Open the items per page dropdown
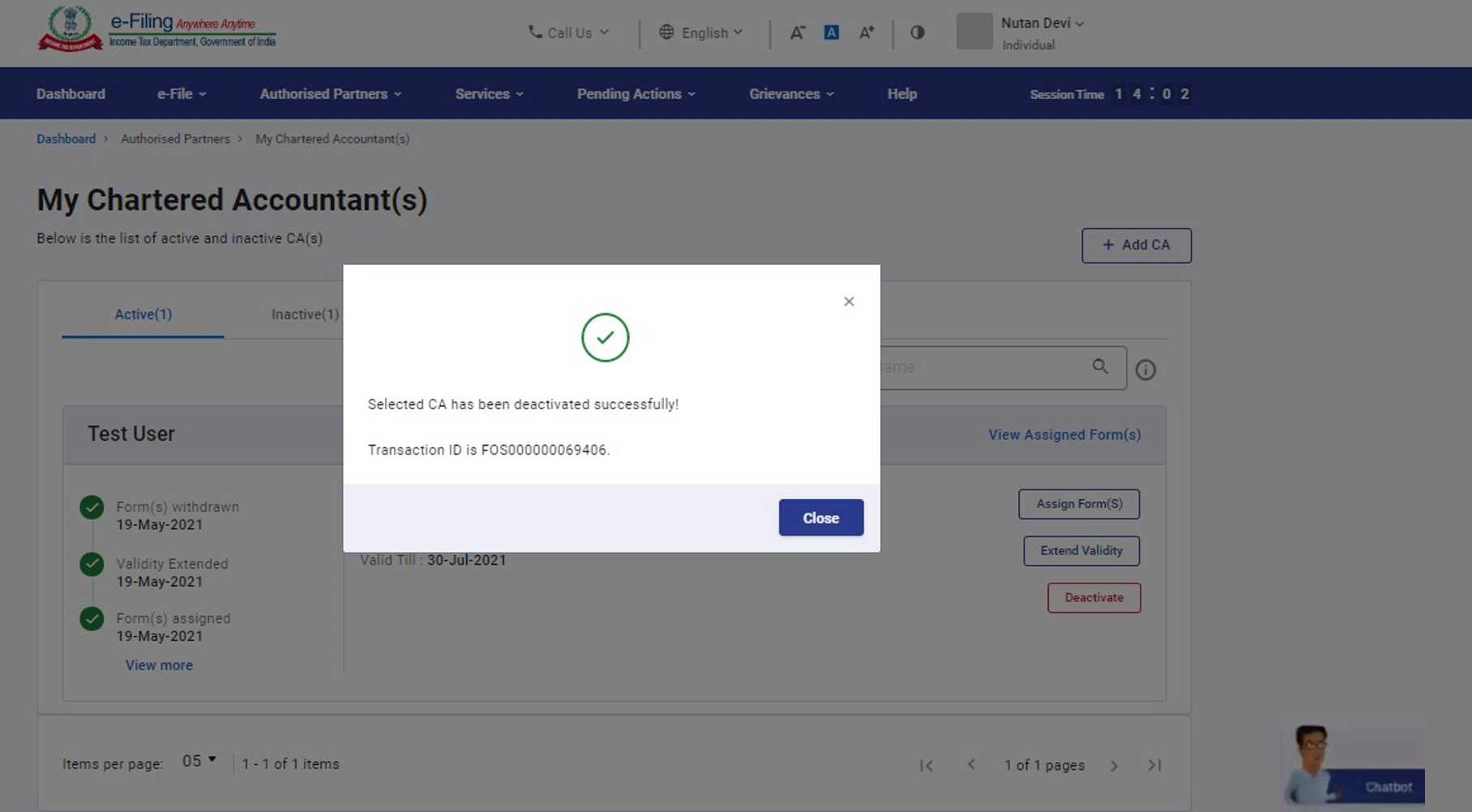 pos(199,761)
